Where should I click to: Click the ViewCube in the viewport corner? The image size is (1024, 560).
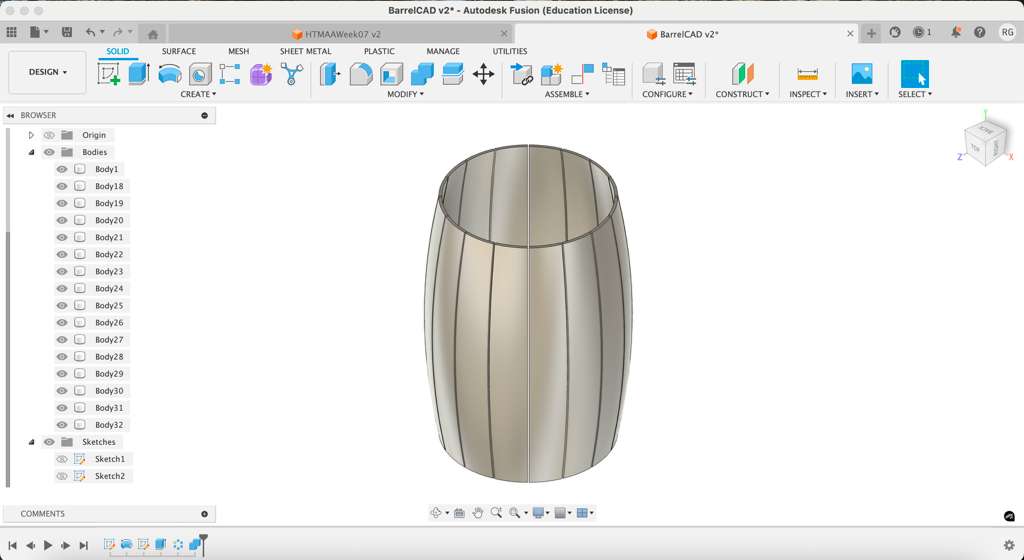984,143
